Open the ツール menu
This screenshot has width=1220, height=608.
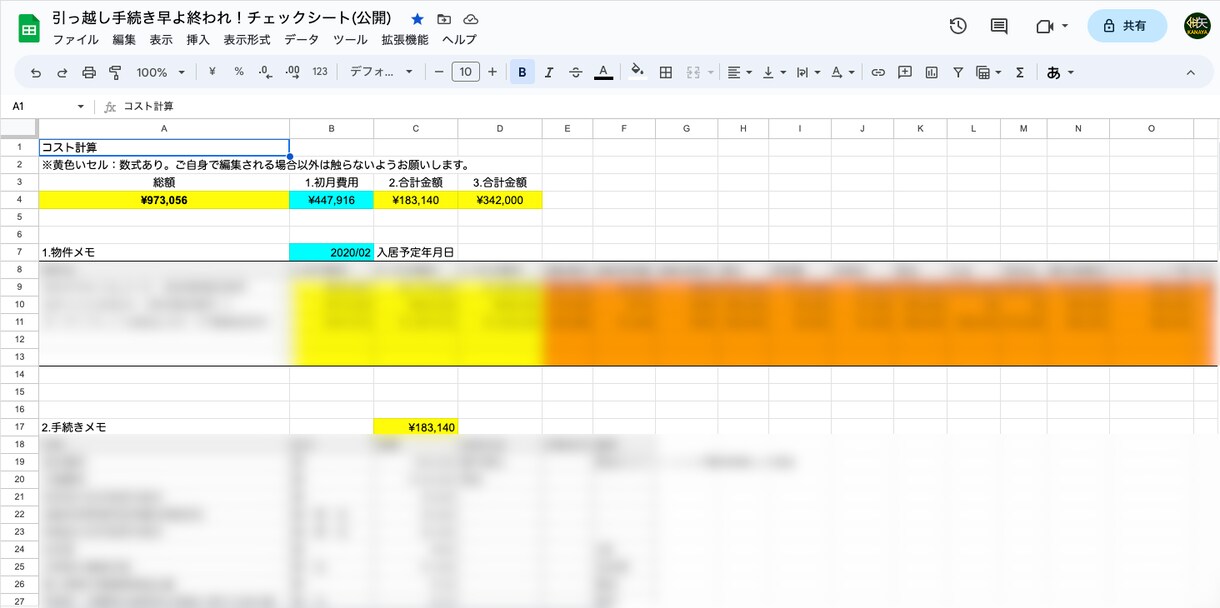(350, 40)
